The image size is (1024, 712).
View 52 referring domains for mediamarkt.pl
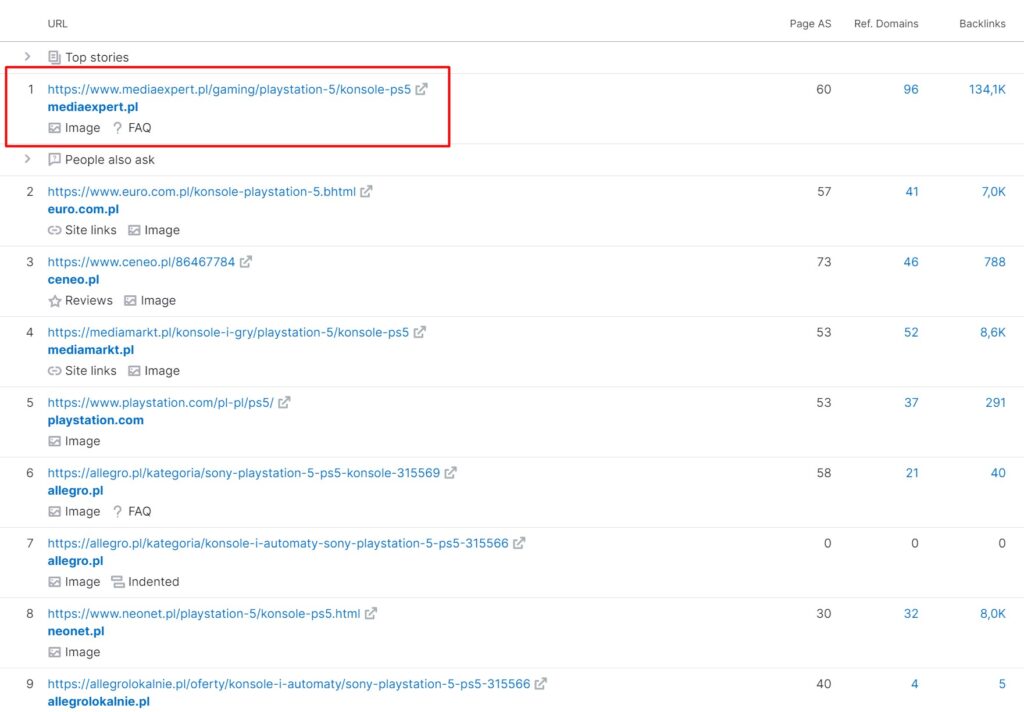click(911, 332)
